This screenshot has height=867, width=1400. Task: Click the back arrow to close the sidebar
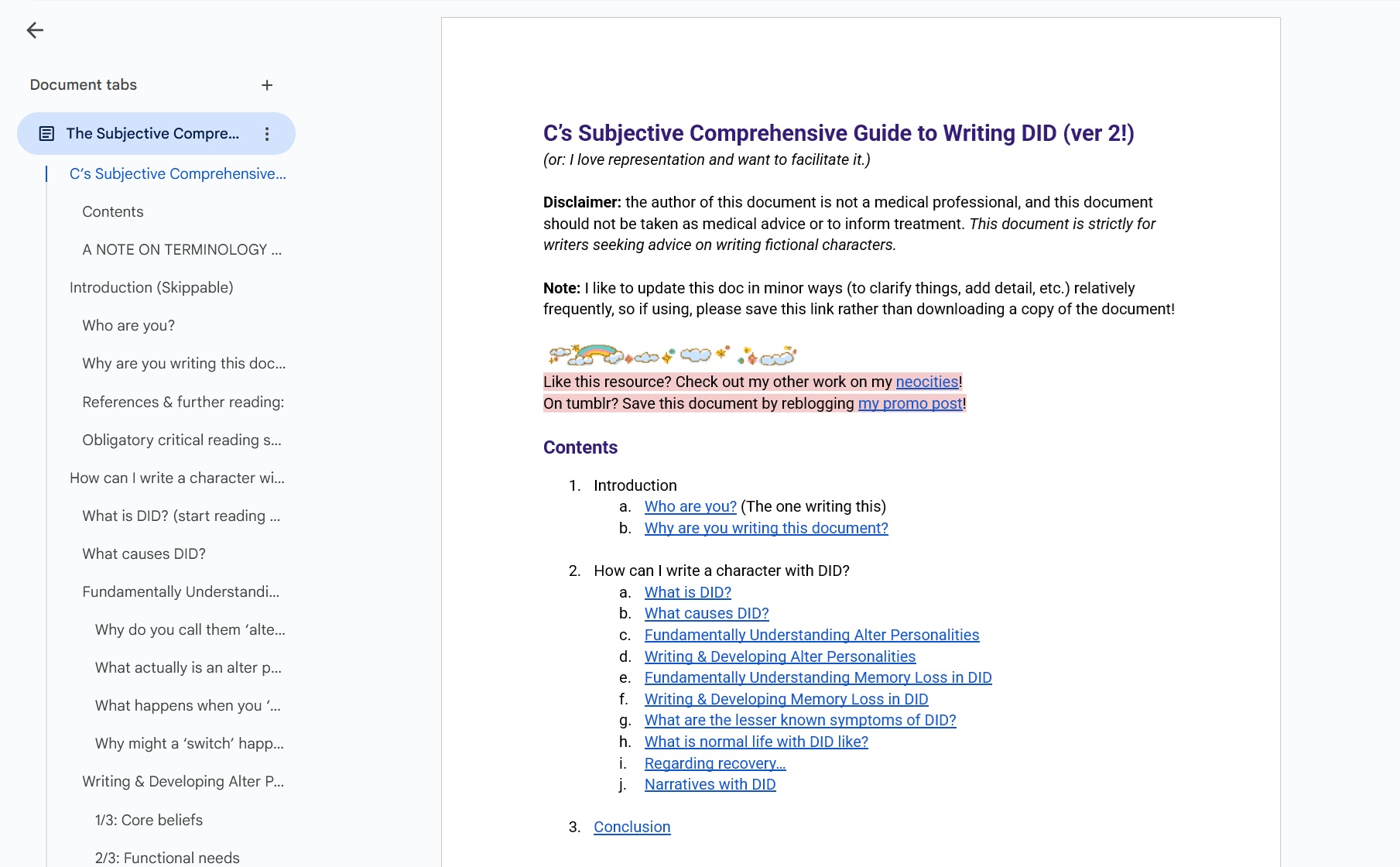[x=35, y=30]
